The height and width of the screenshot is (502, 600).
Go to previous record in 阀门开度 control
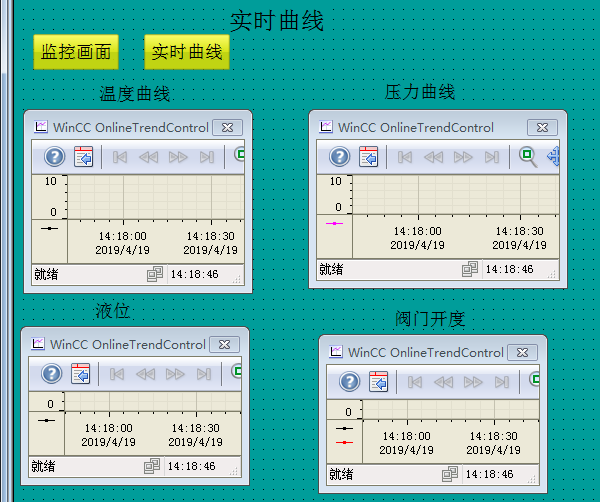443,382
